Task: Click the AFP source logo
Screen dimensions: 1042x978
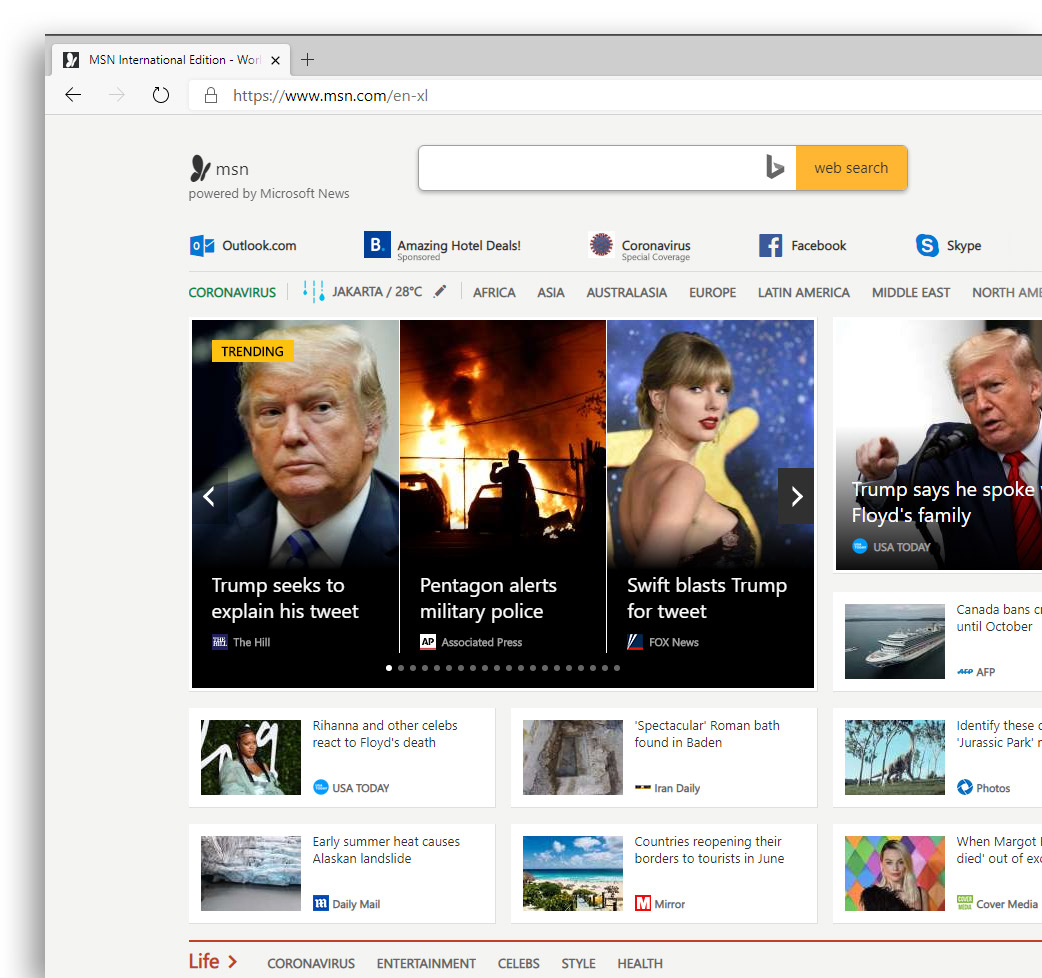Action: point(965,672)
